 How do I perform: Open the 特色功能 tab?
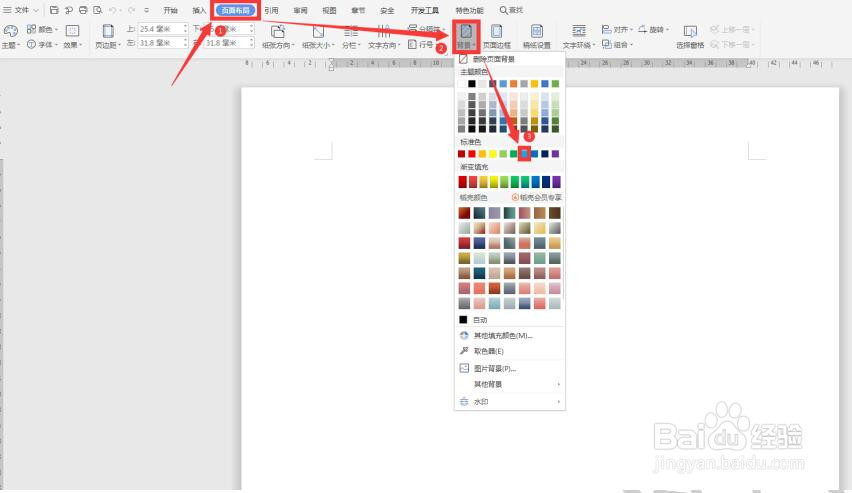[x=469, y=10]
